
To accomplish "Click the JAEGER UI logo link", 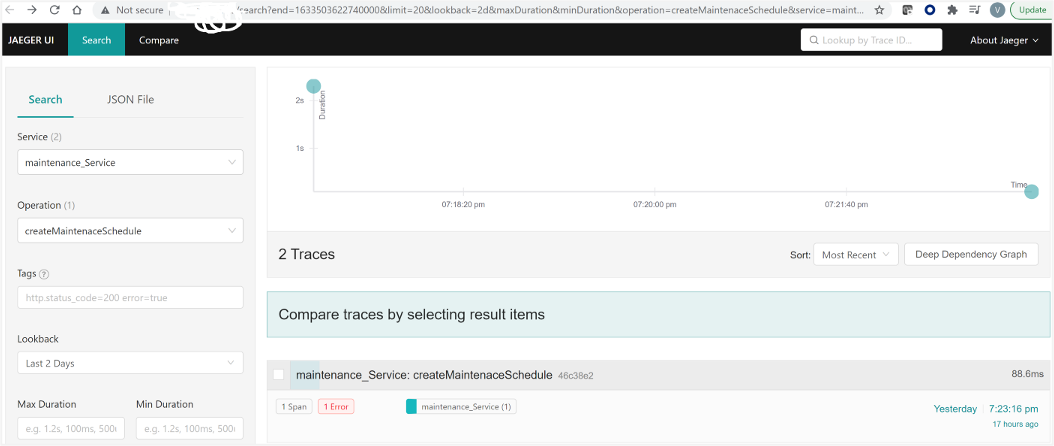I will point(31,40).
